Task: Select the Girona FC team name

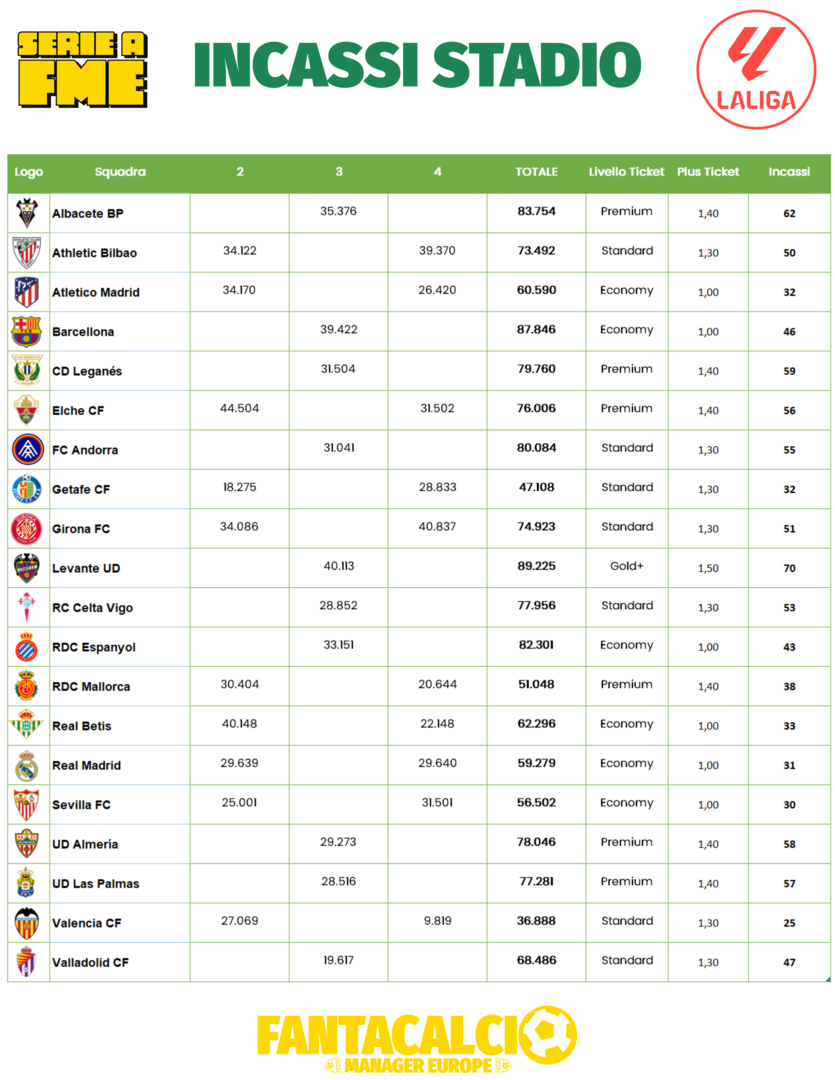Action: pos(82,529)
